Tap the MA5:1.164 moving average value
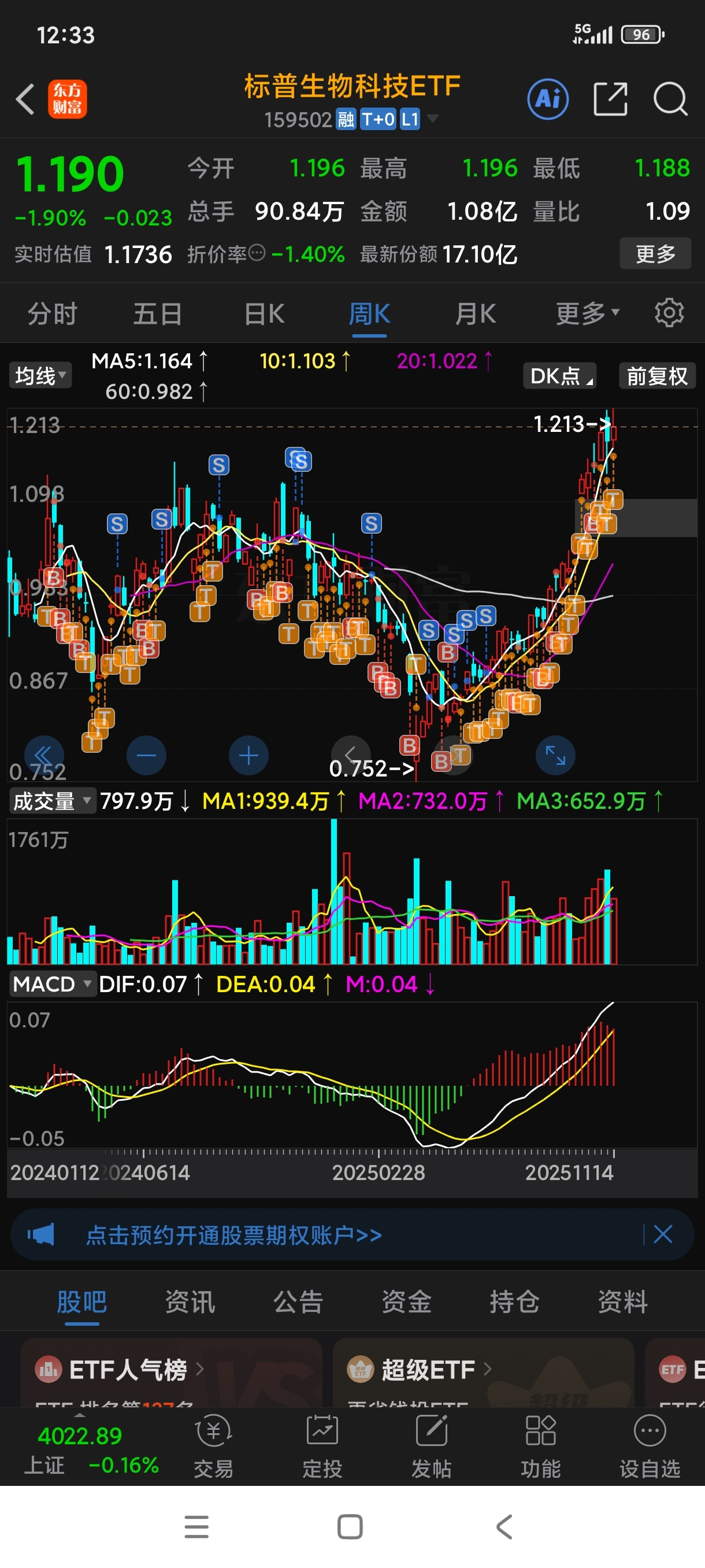This screenshot has width=705, height=1568. pyautogui.click(x=150, y=361)
